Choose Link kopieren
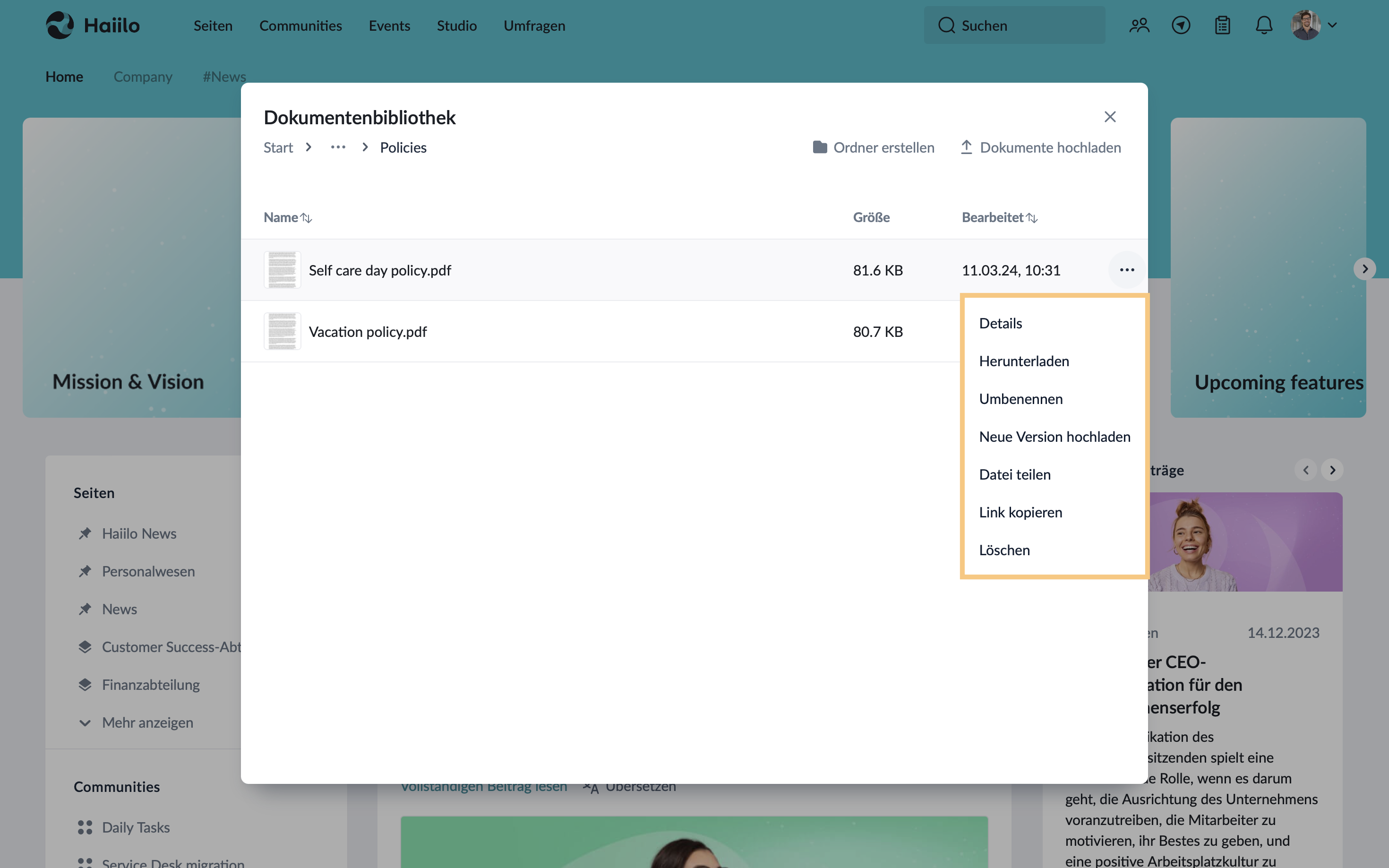 pos(1055,513)
